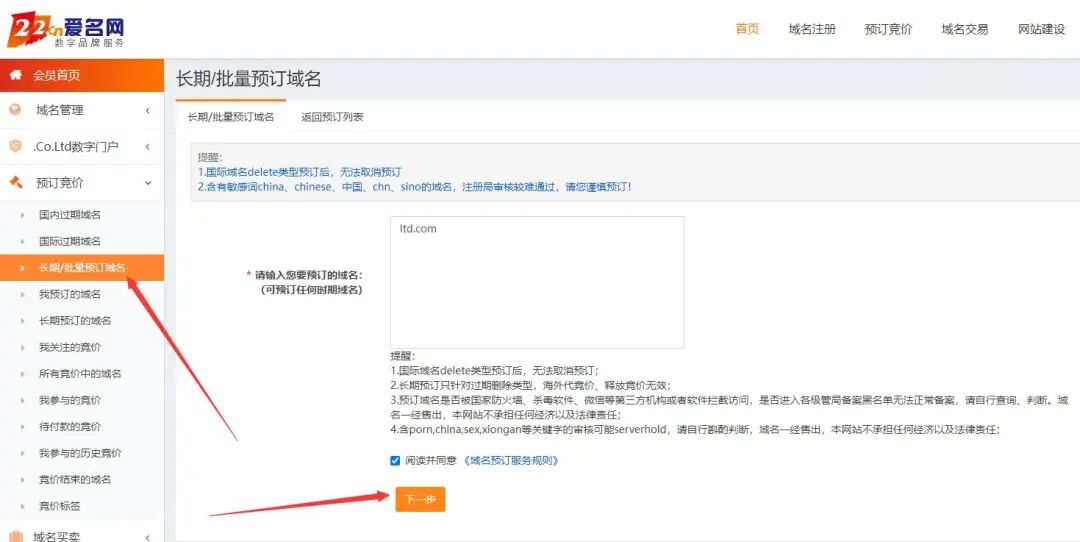Viewport: 1080px width, 542px height.
Task: Expand the 域名买卖 sidebar chevron
Action: click(147, 537)
